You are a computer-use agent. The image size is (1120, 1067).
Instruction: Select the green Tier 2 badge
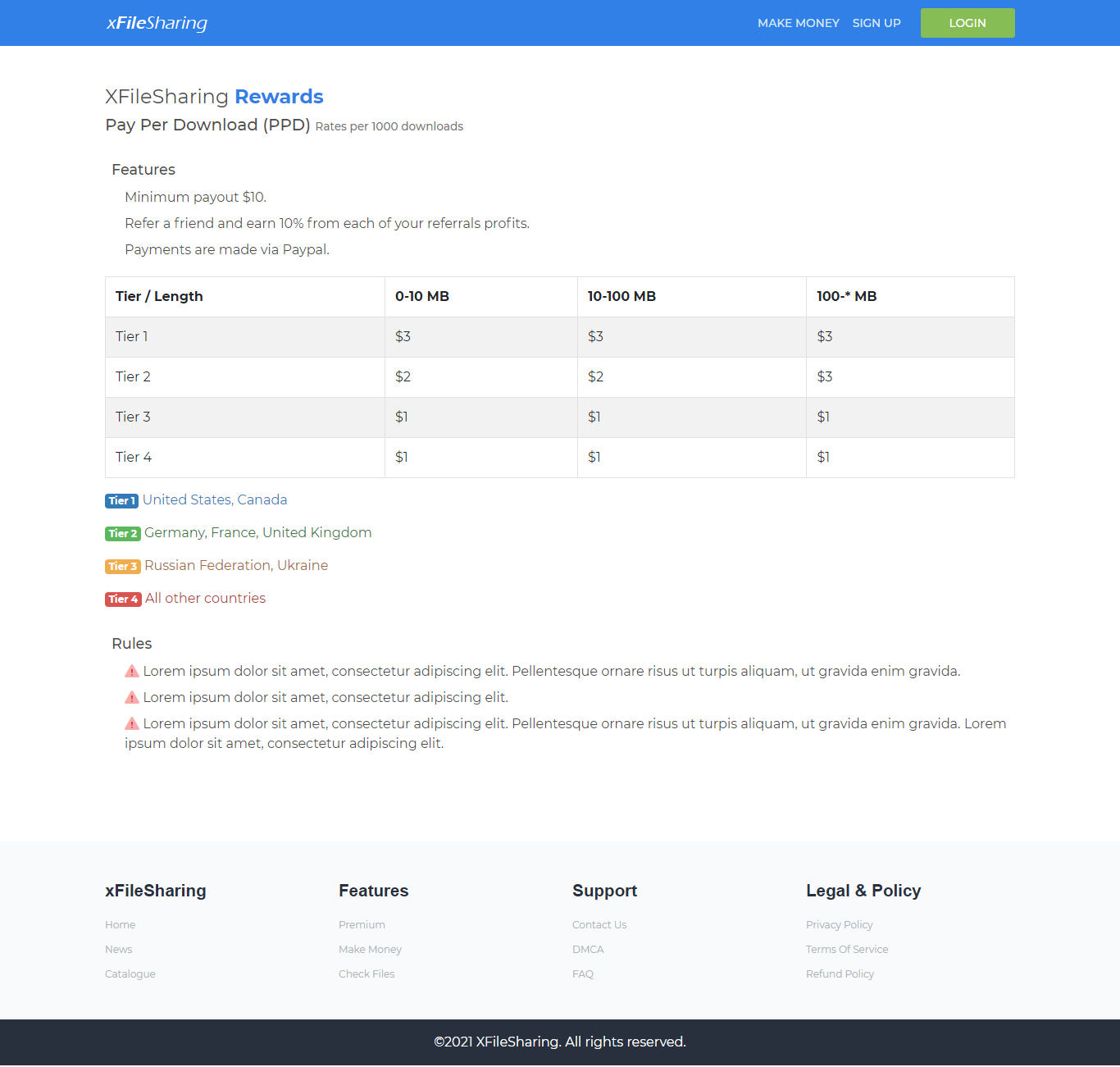123,533
